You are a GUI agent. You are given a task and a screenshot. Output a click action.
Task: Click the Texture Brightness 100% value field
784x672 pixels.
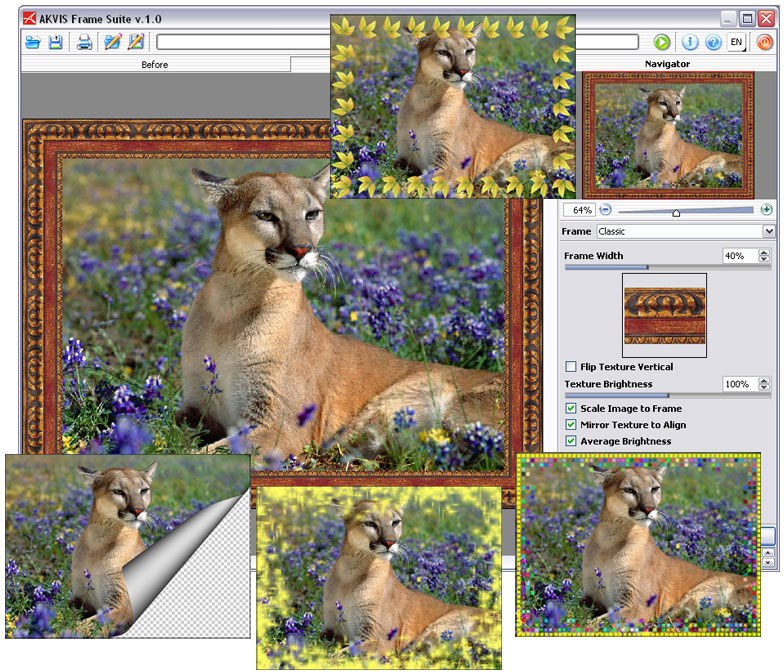tap(740, 384)
